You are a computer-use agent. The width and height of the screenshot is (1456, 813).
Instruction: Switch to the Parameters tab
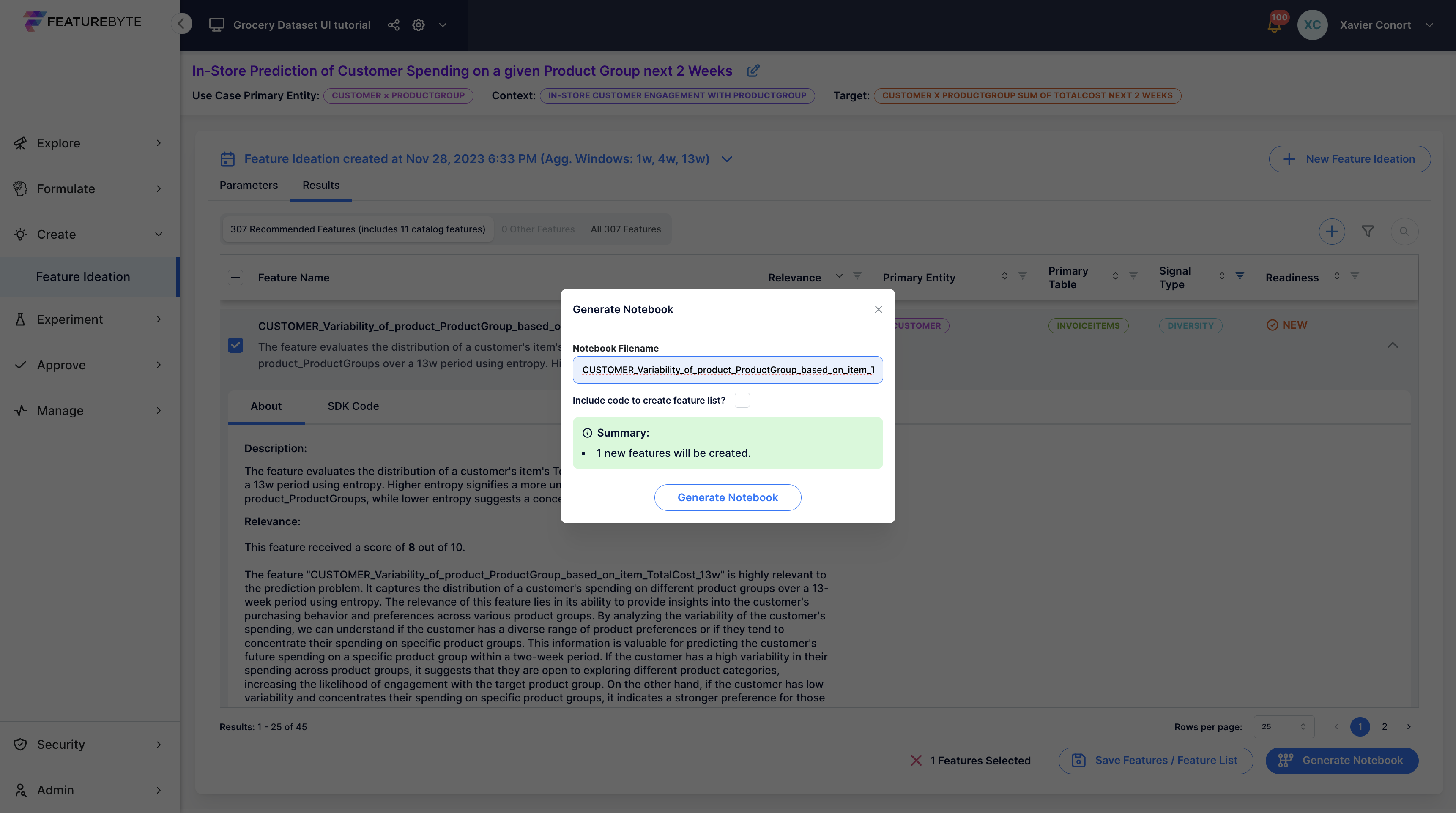point(249,186)
